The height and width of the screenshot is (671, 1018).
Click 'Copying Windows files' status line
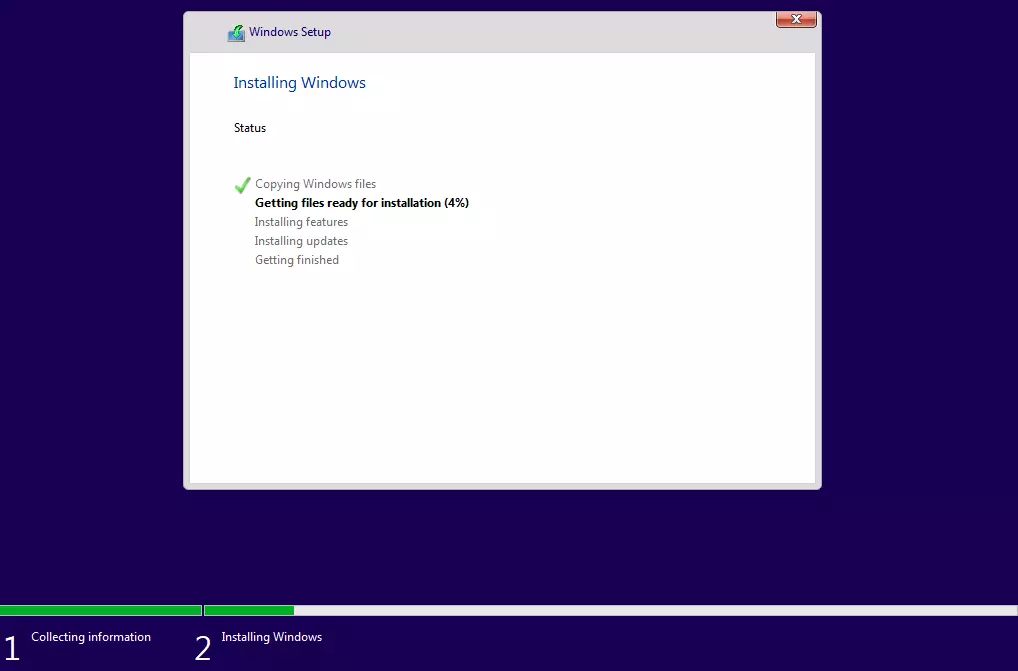point(316,184)
